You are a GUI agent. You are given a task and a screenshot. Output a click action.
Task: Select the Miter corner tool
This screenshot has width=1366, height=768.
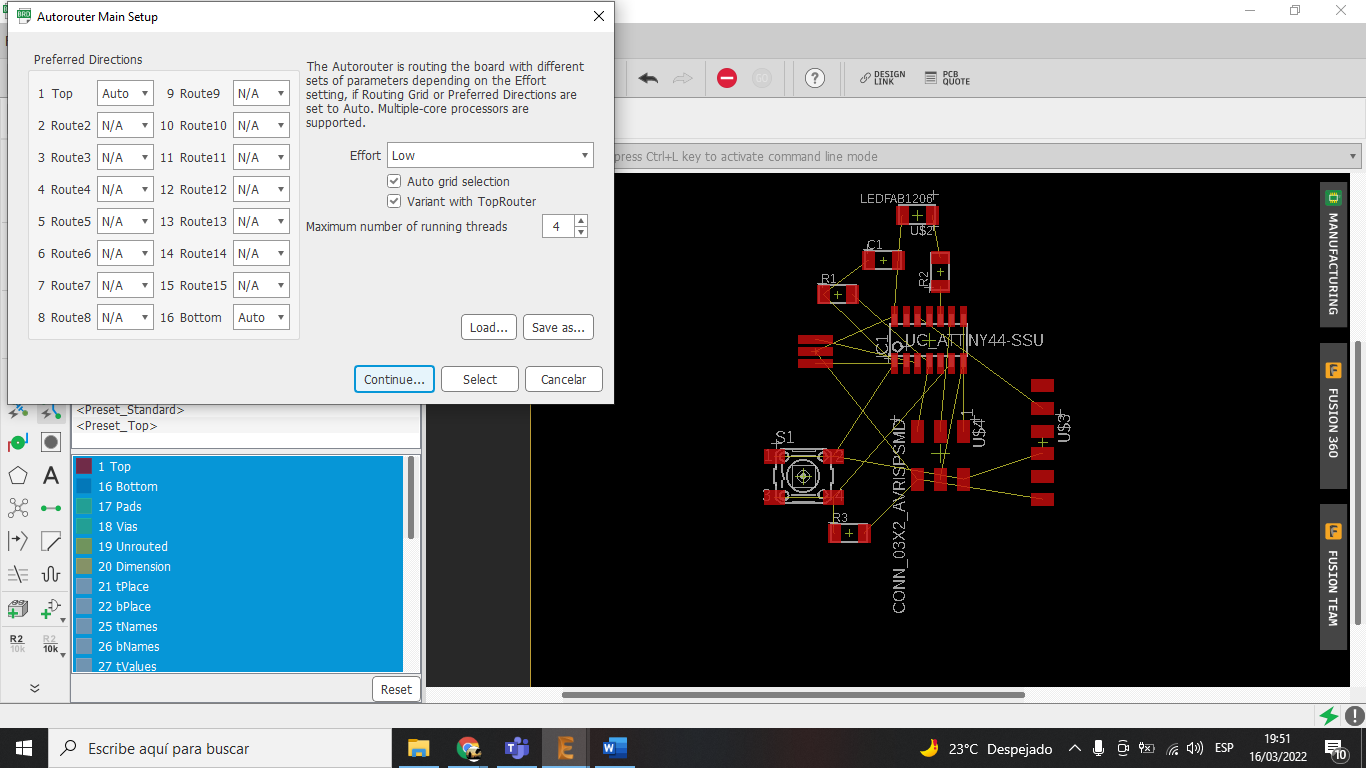pos(51,541)
